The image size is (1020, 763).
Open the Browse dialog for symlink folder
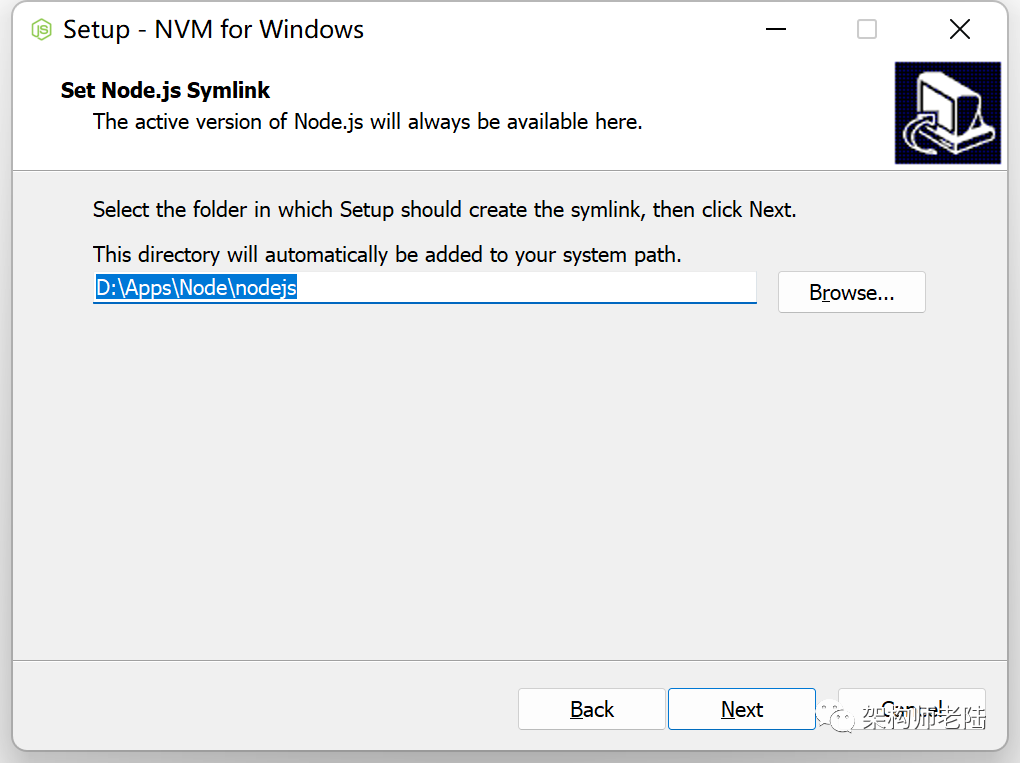click(851, 292)
